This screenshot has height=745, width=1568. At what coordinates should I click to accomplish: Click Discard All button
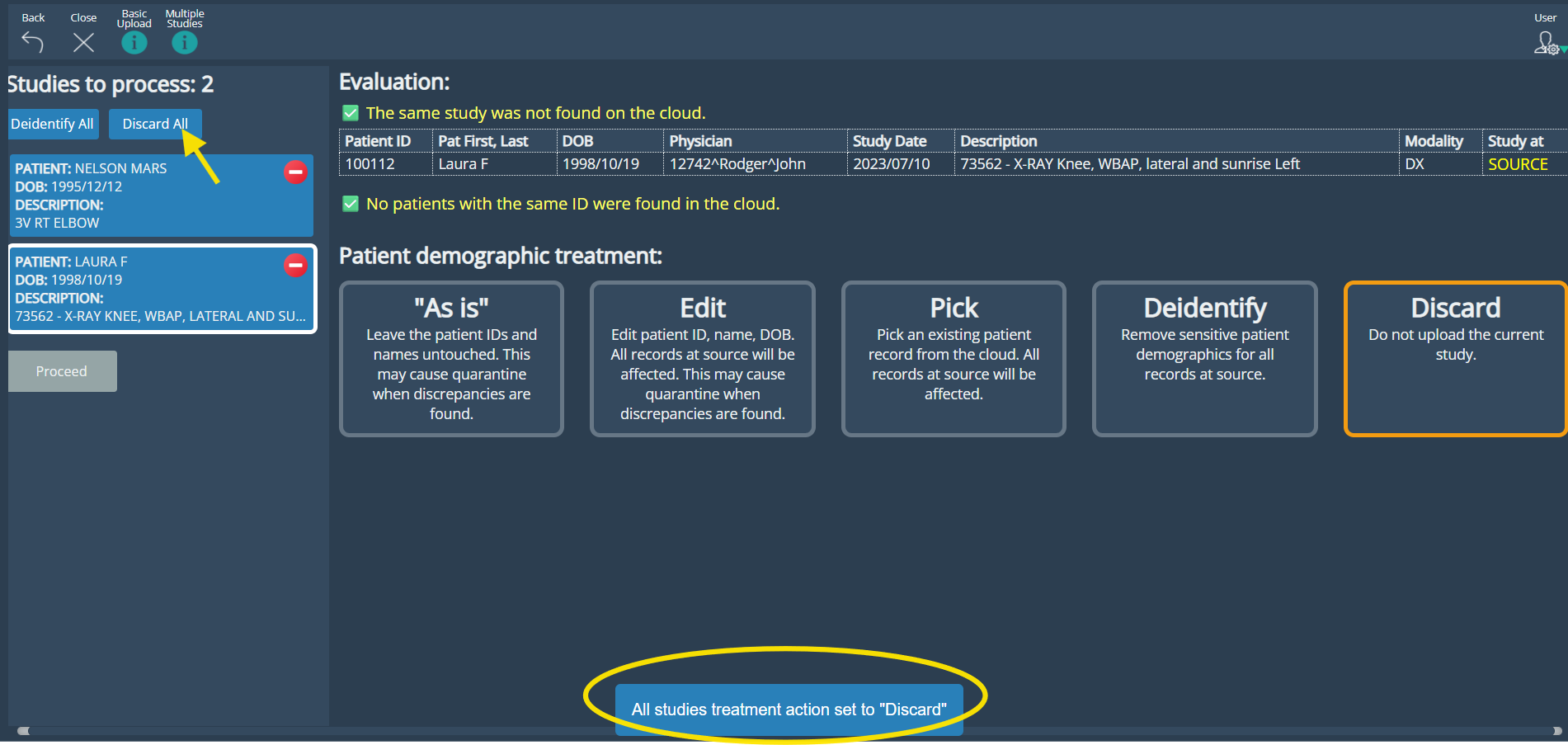coord(154,124)
